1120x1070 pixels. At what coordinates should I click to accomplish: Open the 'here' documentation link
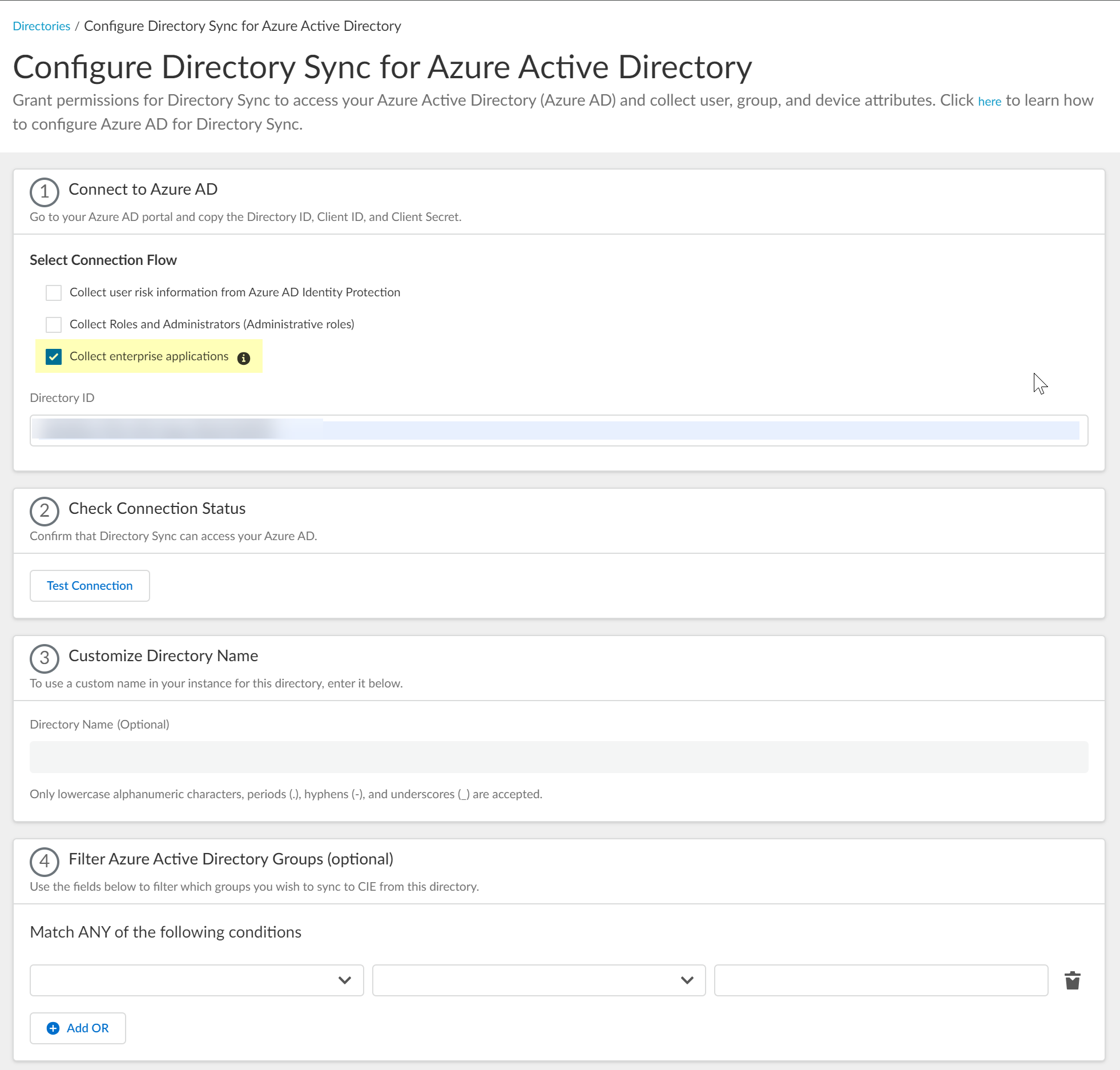tap(989, 102)
